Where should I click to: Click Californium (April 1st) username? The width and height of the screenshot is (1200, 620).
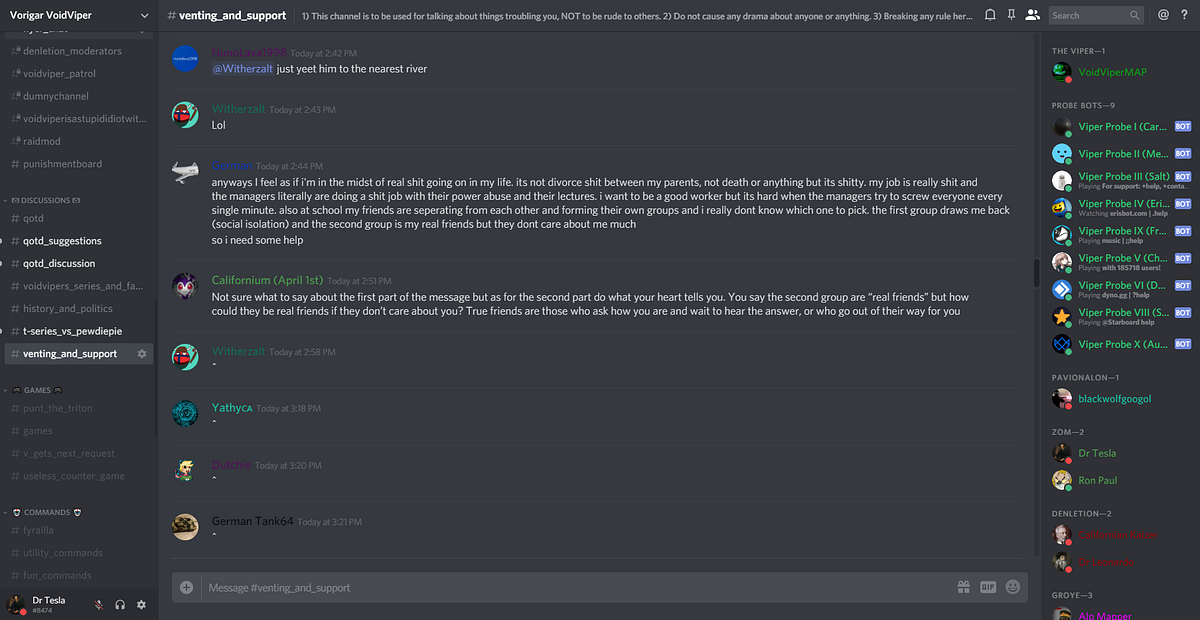tap(267, 281)
